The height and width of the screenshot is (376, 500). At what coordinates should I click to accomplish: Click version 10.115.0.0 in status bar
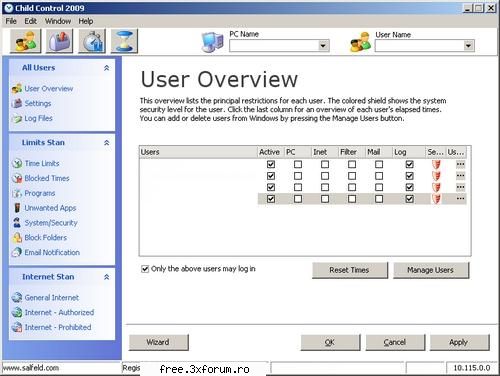471,368
